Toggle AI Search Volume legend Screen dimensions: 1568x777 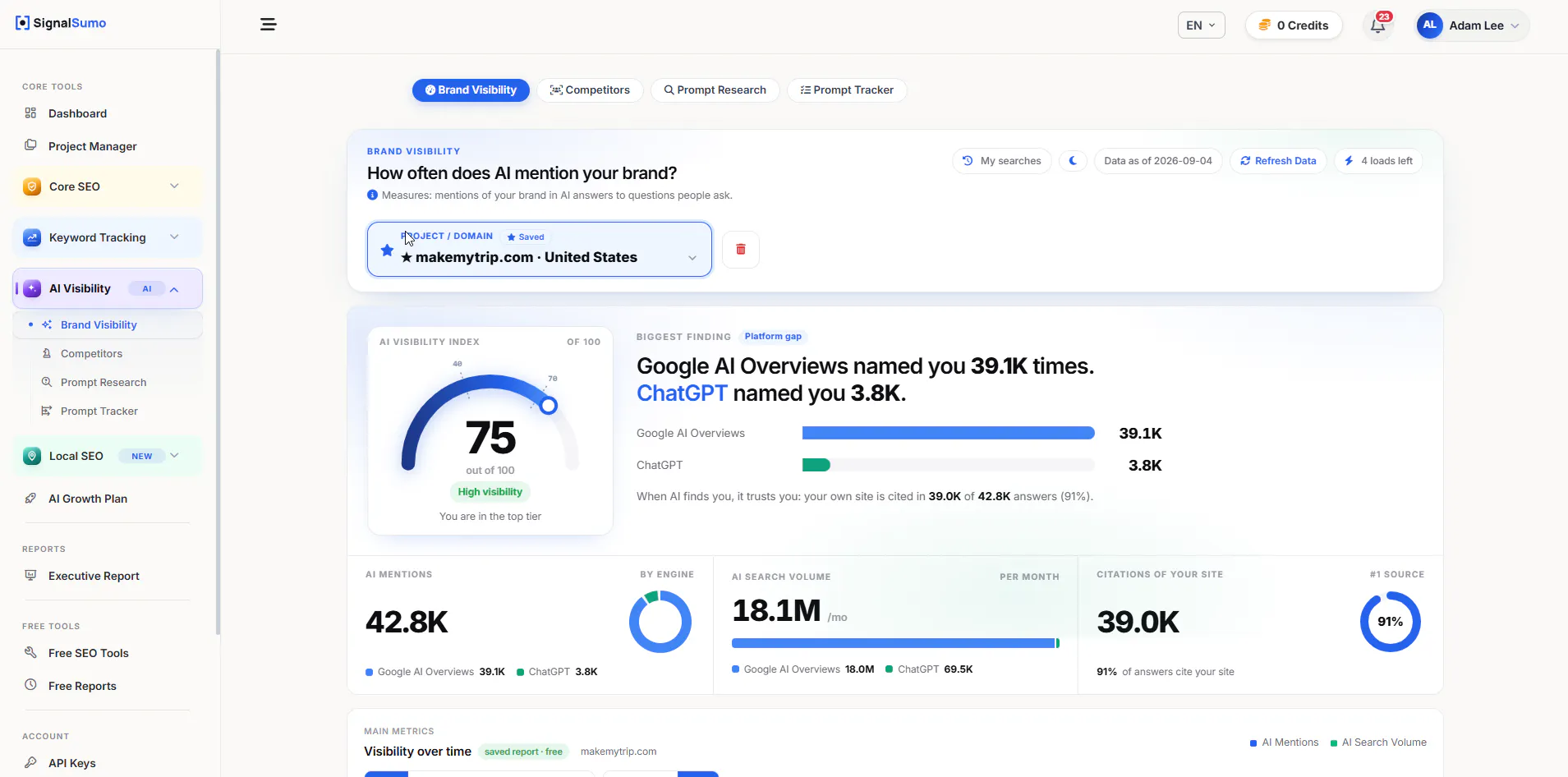[1378, 743]
